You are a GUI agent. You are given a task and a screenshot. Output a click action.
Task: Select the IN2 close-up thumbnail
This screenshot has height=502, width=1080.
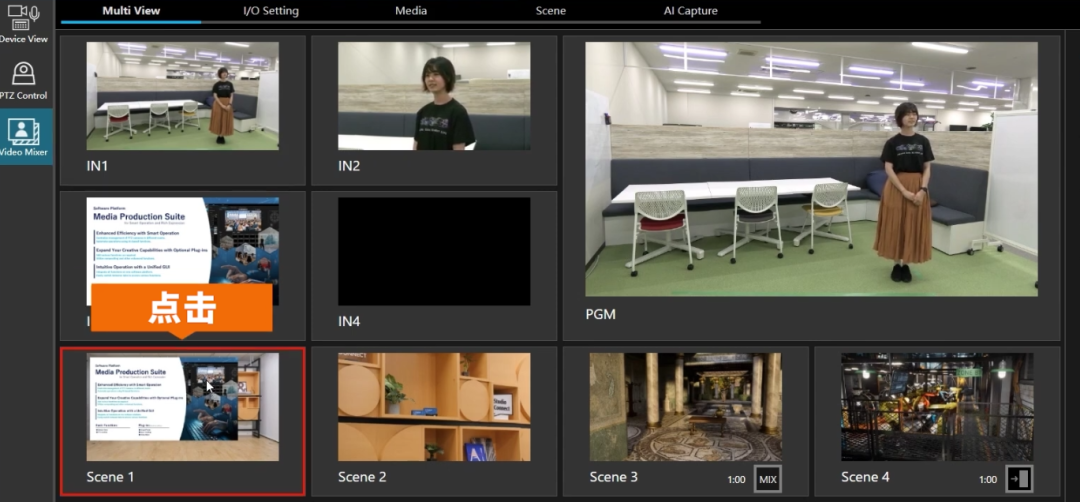[434, 96]
